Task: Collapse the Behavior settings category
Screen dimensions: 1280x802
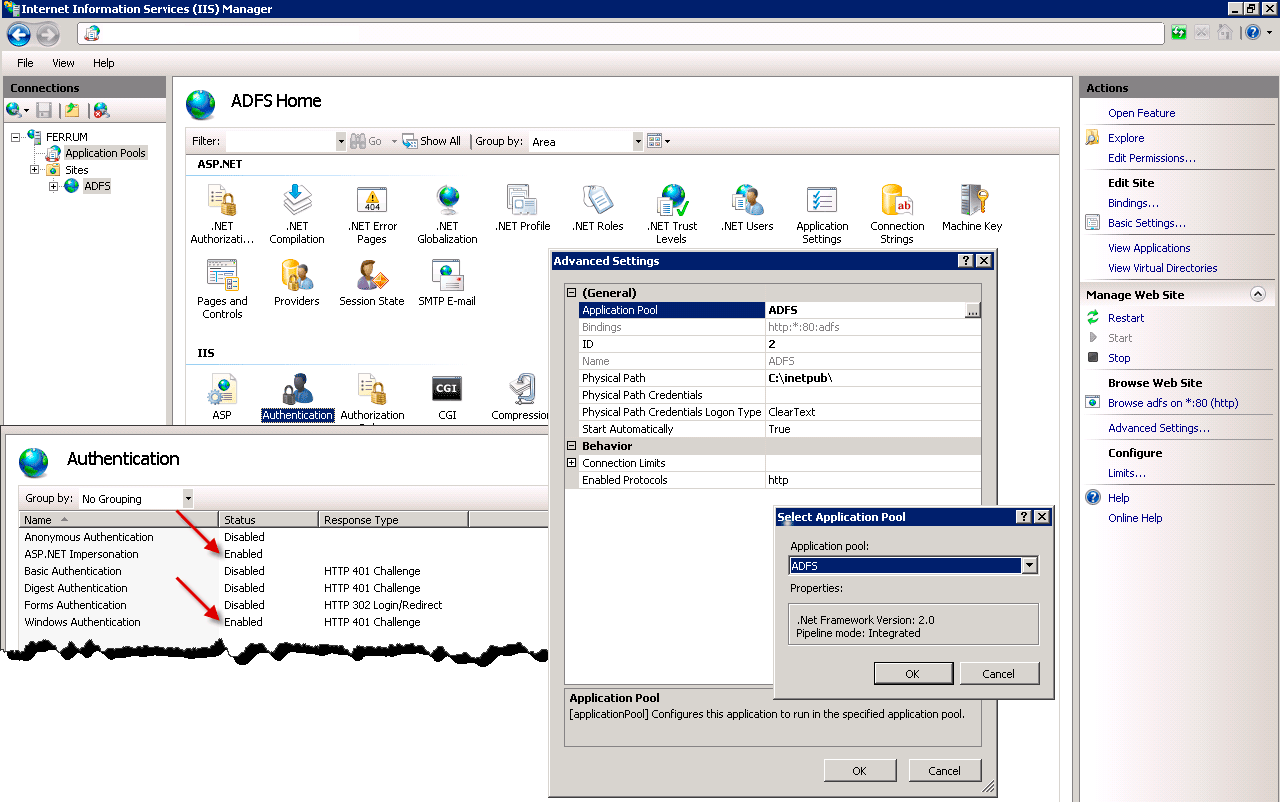Action: tap(572, 446)
